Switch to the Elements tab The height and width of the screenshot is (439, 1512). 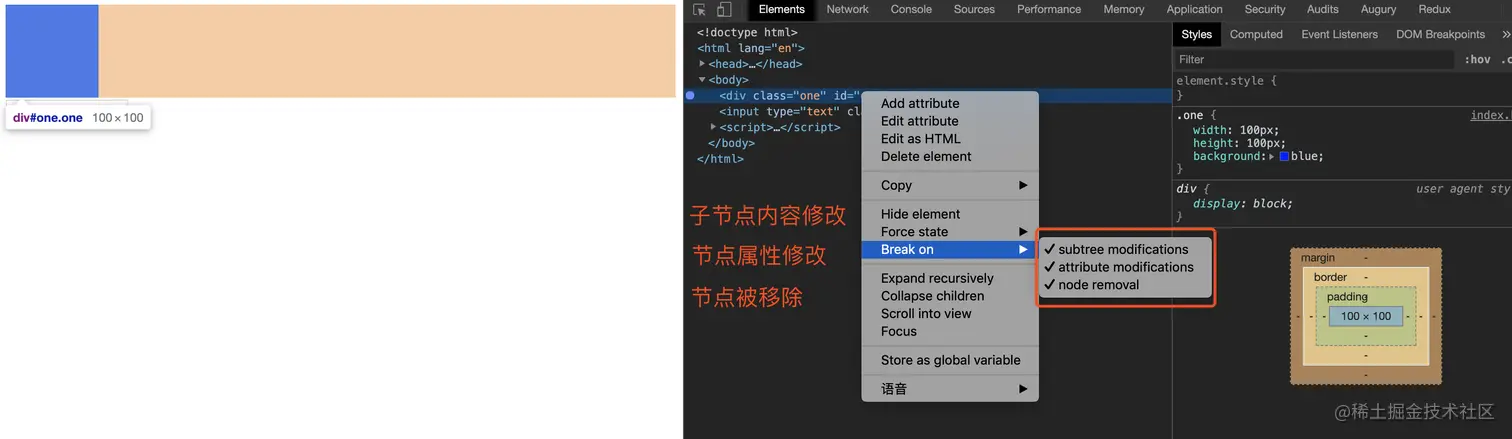click(x=782, y=9)
